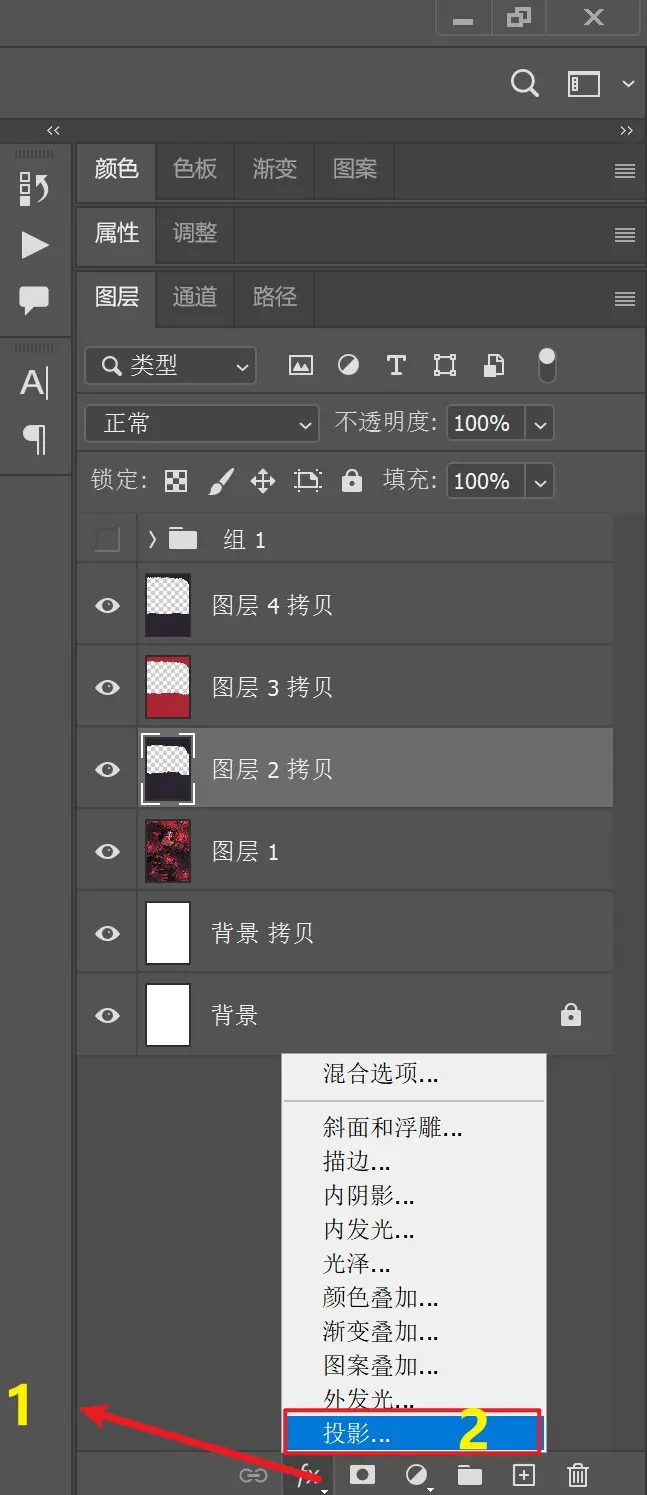Filter layers by pixel layers icon
The height and width of the screenshot is (1495, 647).
coord(301,366)
